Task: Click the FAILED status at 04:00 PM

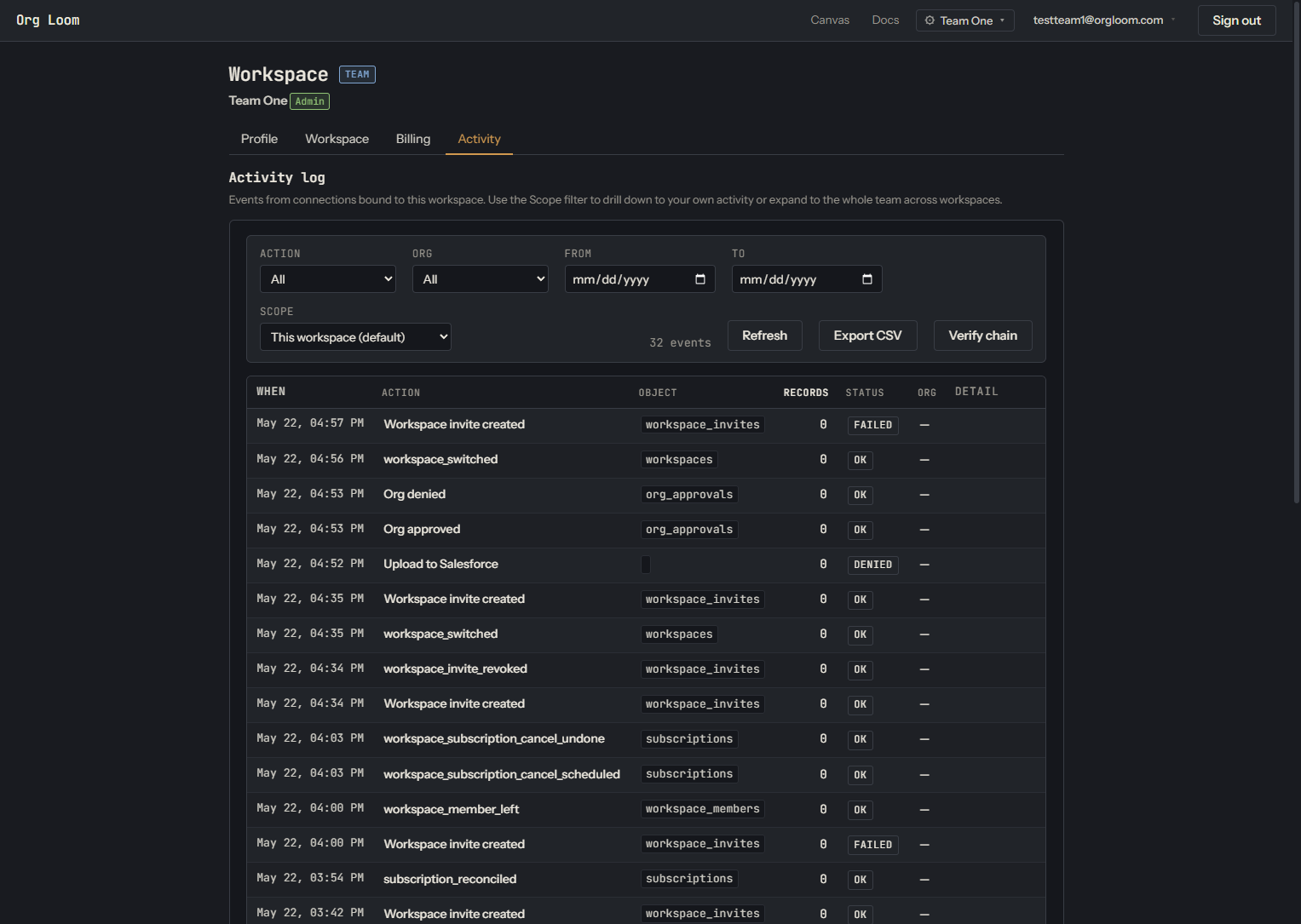Action: click(x=872, y=845)
